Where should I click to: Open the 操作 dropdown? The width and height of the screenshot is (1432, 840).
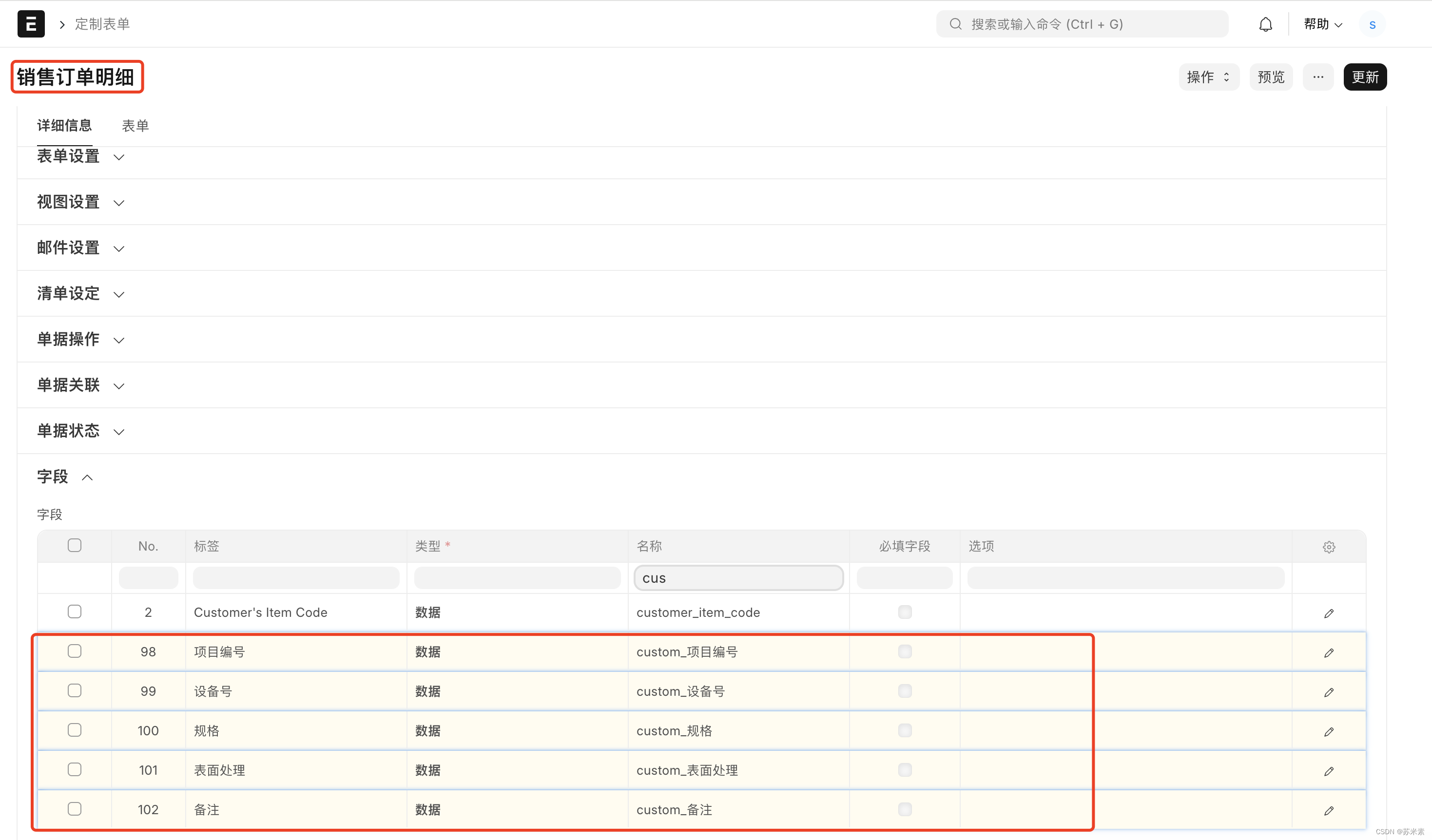click(1208, 76)
